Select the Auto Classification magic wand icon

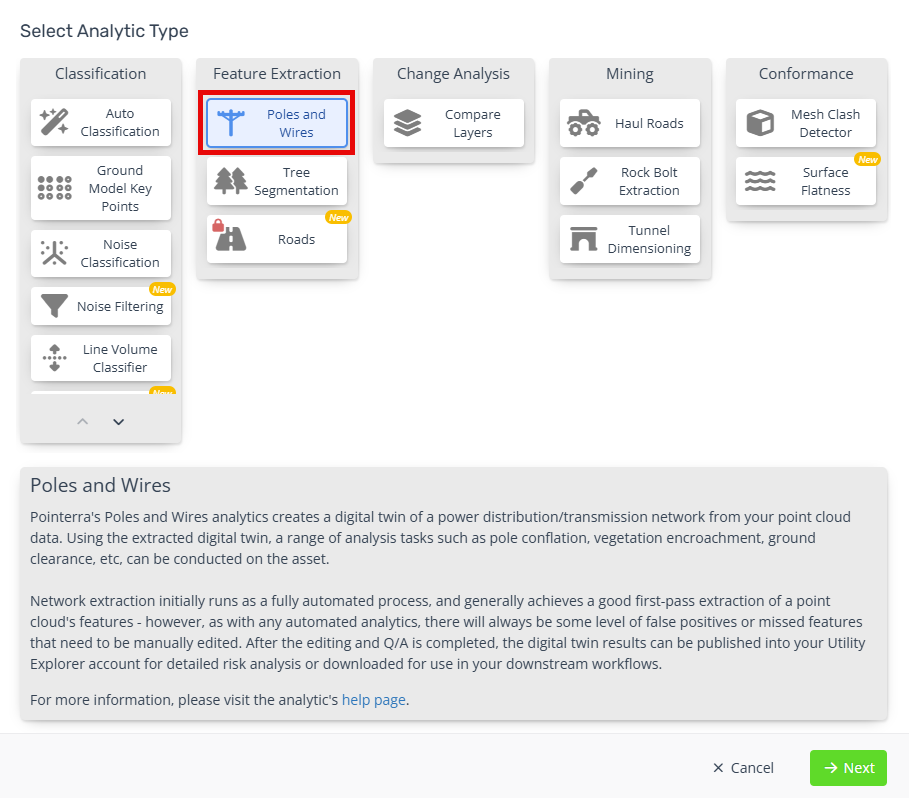(54, 122)
